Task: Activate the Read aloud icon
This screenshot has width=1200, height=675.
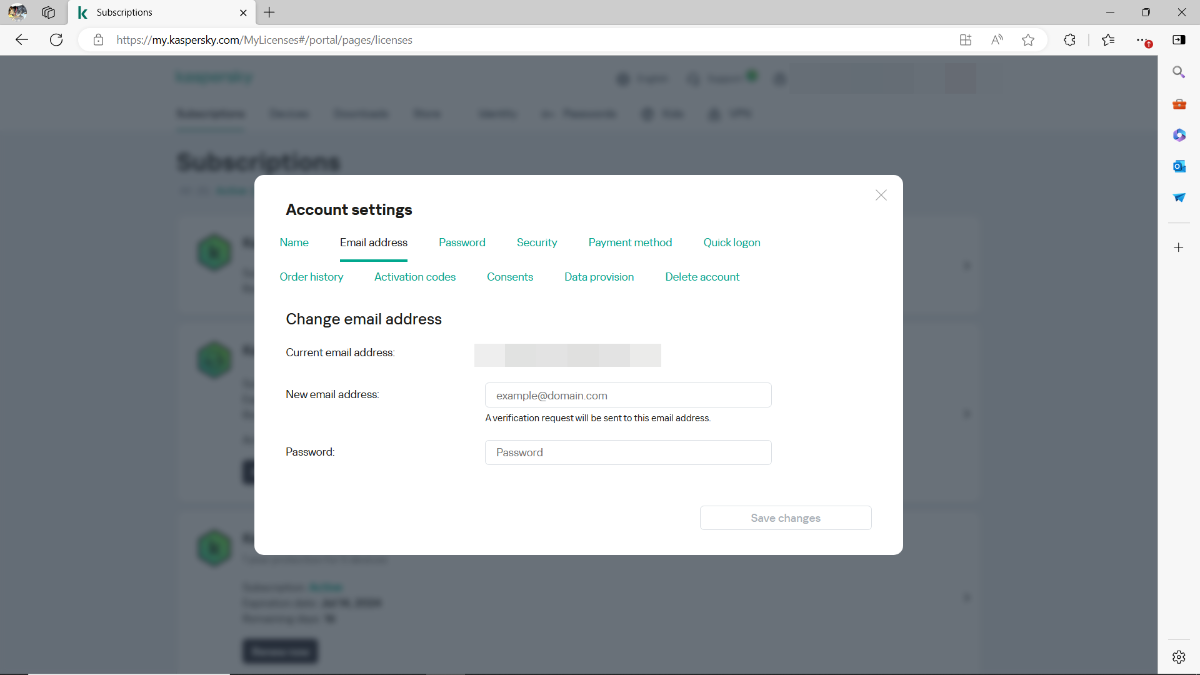Action: coord(997,40)
